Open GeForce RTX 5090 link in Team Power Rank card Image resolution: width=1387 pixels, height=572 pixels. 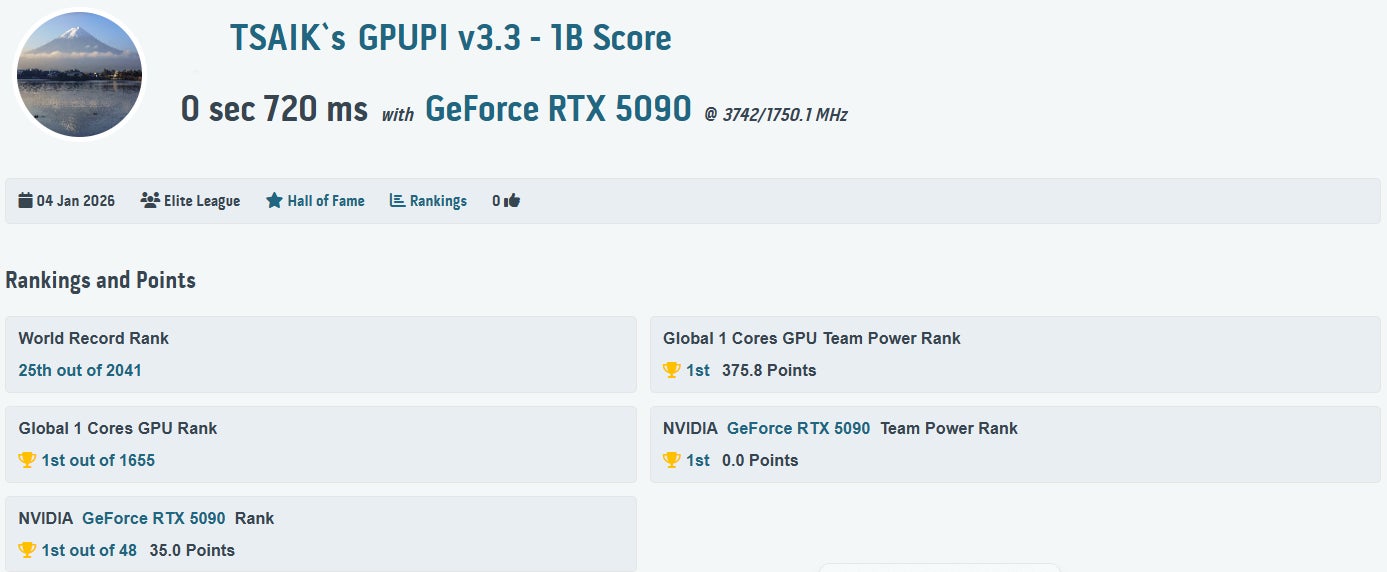[799, 428]
